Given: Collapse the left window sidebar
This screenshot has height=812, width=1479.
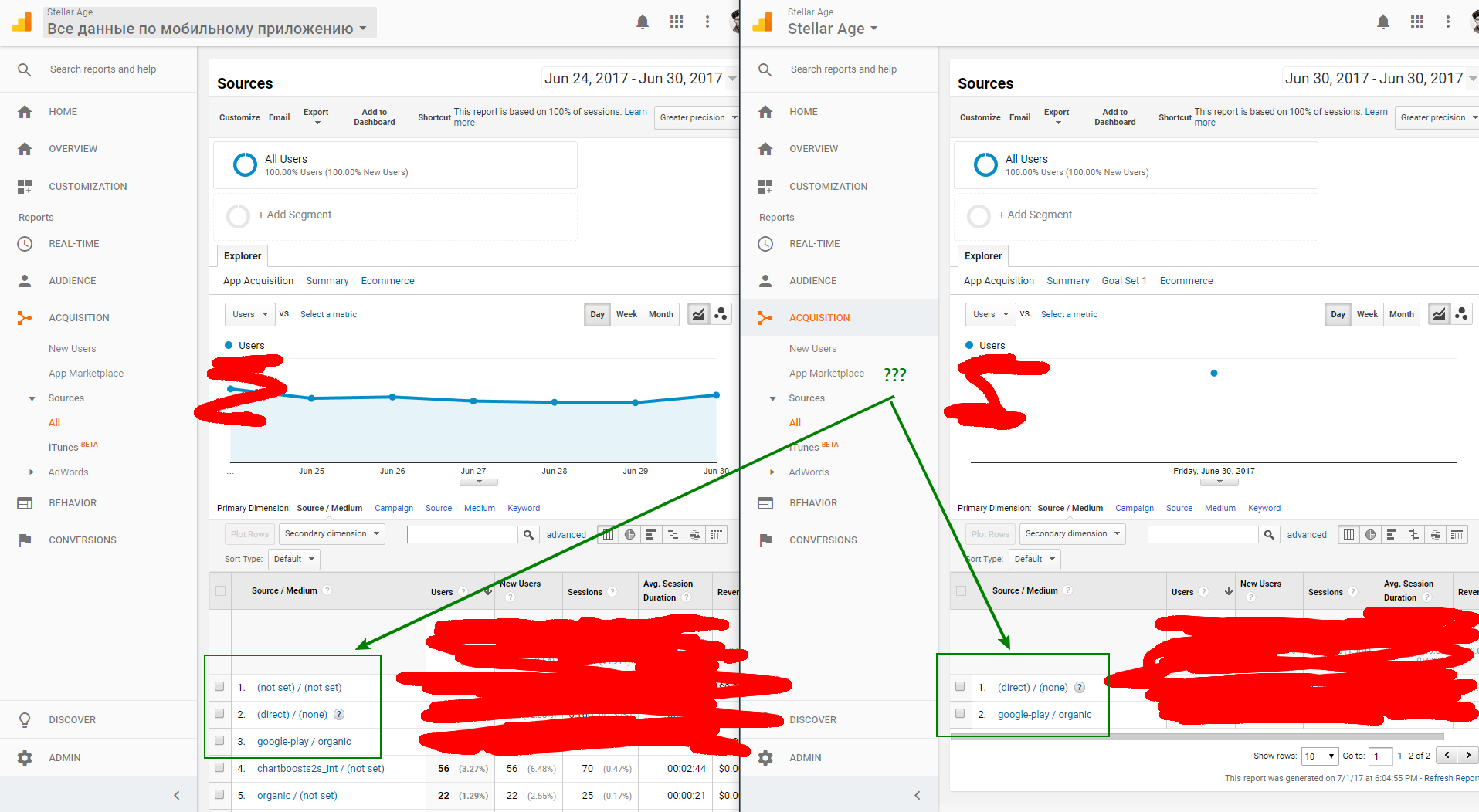Looking at the screenshot, I should coord(177,795).
